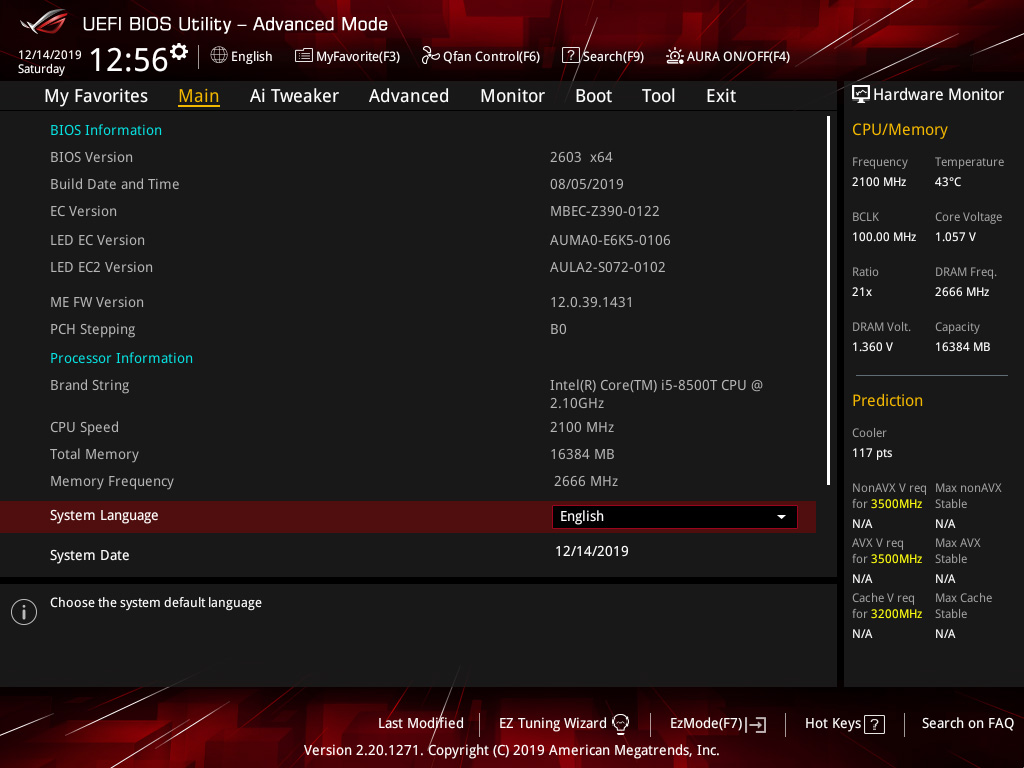Click LED EC Version value AUMA0-E6K5-0106
This screenshot has width=1024, height=768.
[610, 240]
